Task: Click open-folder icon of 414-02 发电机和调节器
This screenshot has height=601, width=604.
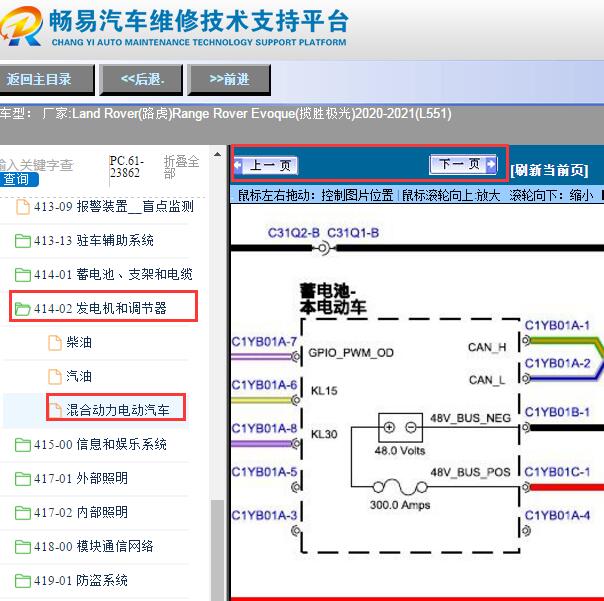Action: click(23, 309)
